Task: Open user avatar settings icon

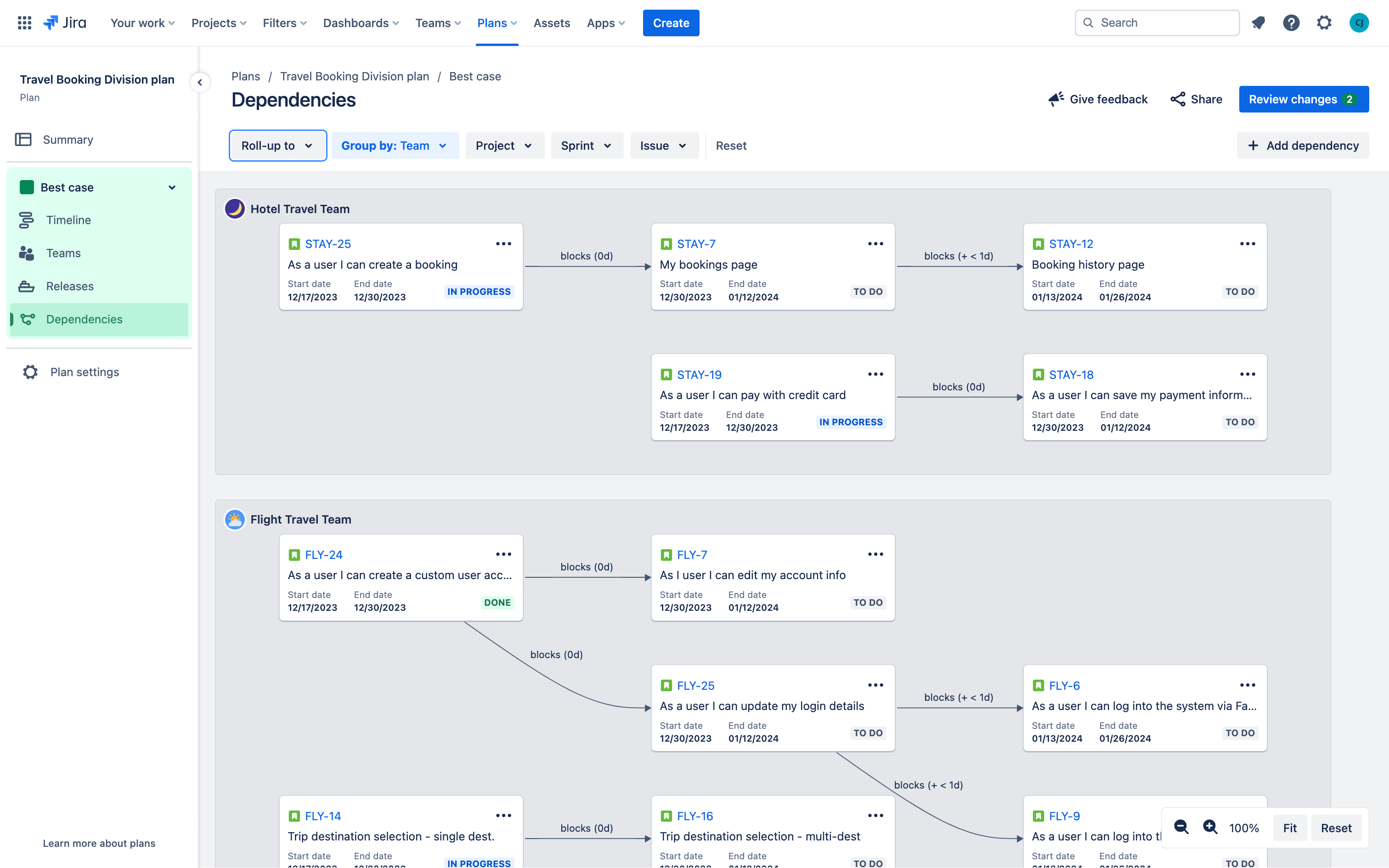Action: (1360, 22)
